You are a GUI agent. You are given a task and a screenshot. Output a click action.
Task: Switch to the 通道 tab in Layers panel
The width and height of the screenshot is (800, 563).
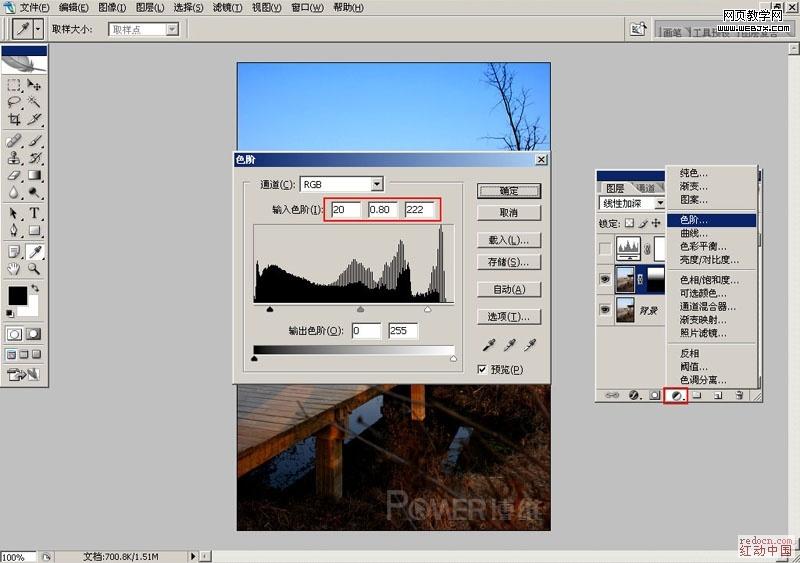(x=648, y=188)
